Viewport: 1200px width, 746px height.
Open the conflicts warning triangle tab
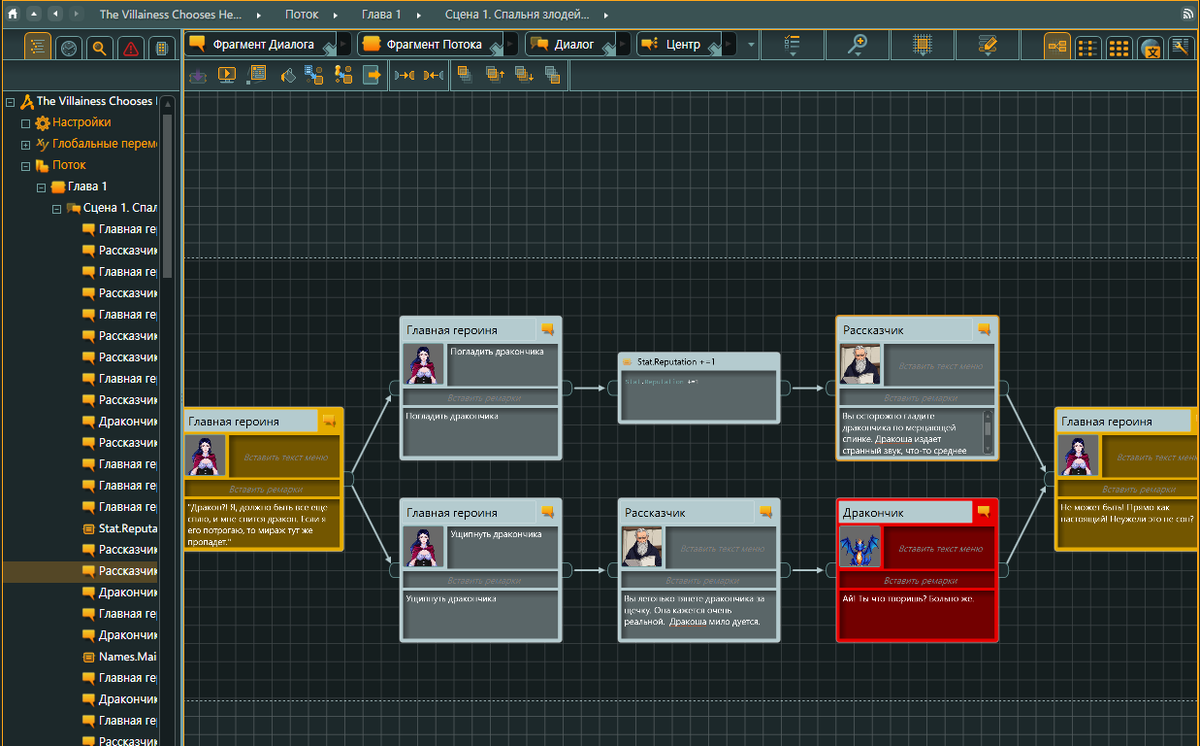pos(130,47)
